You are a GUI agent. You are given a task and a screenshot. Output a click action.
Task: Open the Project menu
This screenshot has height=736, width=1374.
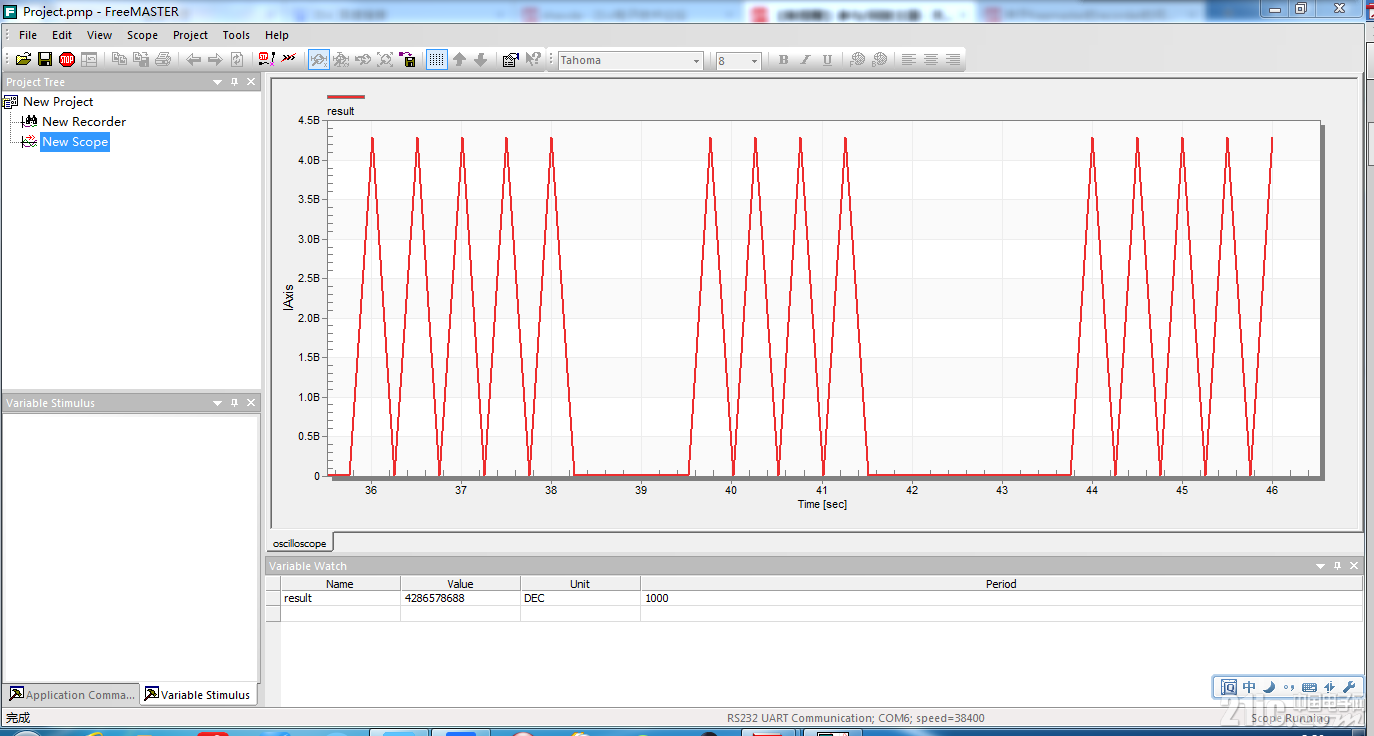(190, 35)
